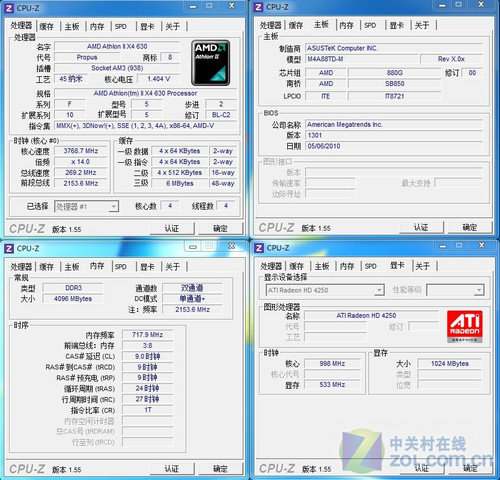Click the AMD Athlon II logo image
Screen dimensions: 500x480
[x=211, y=63]
